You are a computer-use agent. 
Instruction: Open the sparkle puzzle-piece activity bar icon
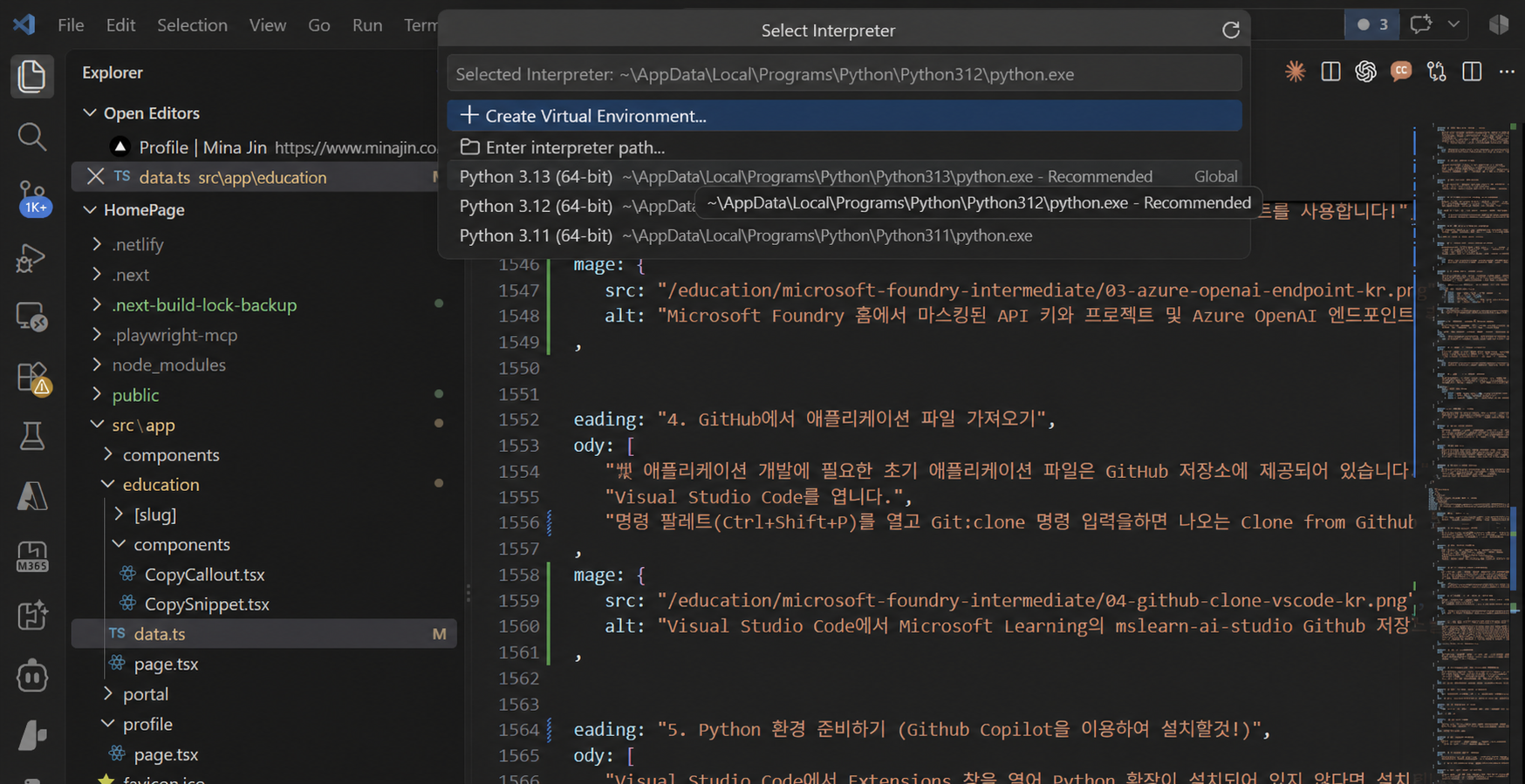(31, 616)
